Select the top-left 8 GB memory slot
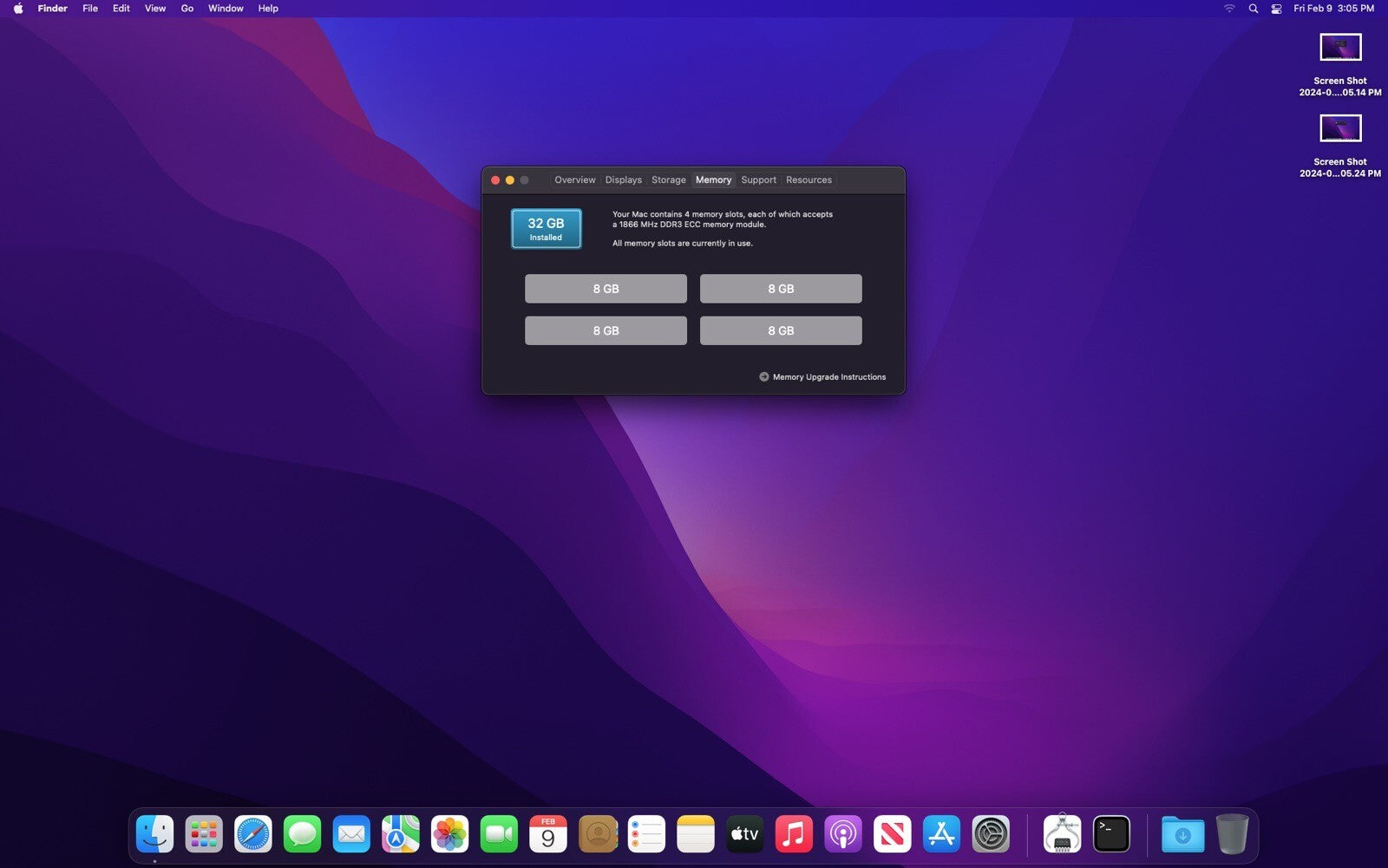 (x=606, y=289)
